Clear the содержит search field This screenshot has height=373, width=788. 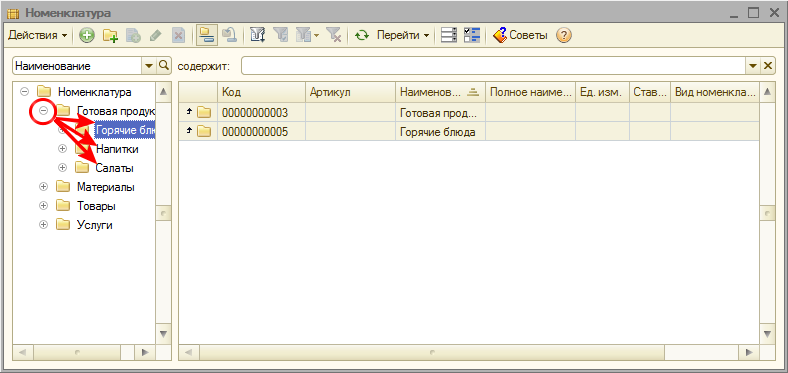click(x=768, y=66)
